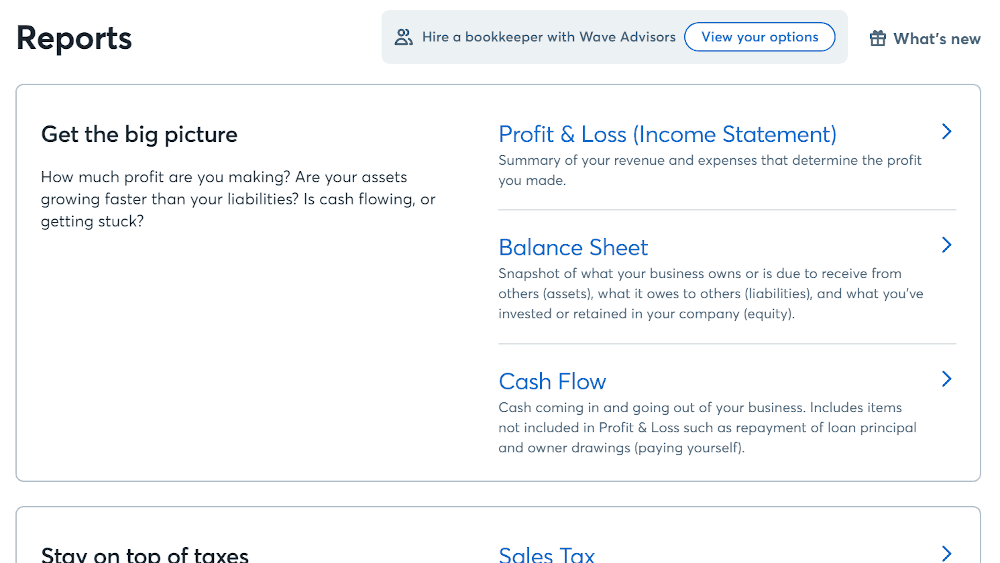Click the gift icon beside What's new
The height and width of the screenshot is (563, 1000).
[878, 38]
